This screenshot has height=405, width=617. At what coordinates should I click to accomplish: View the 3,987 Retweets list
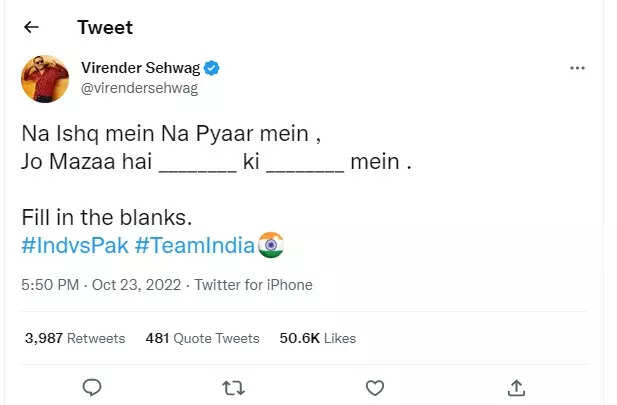coord(75,338)
